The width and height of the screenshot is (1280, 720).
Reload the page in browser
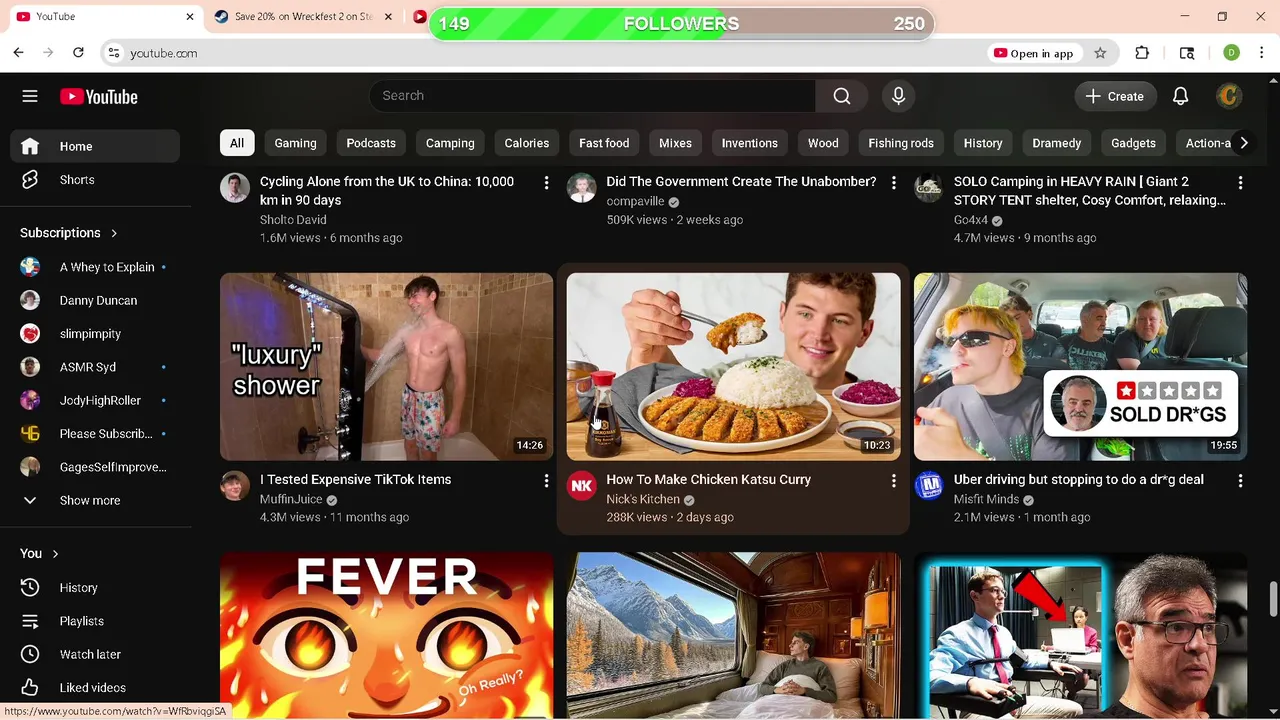pos(78,53)
